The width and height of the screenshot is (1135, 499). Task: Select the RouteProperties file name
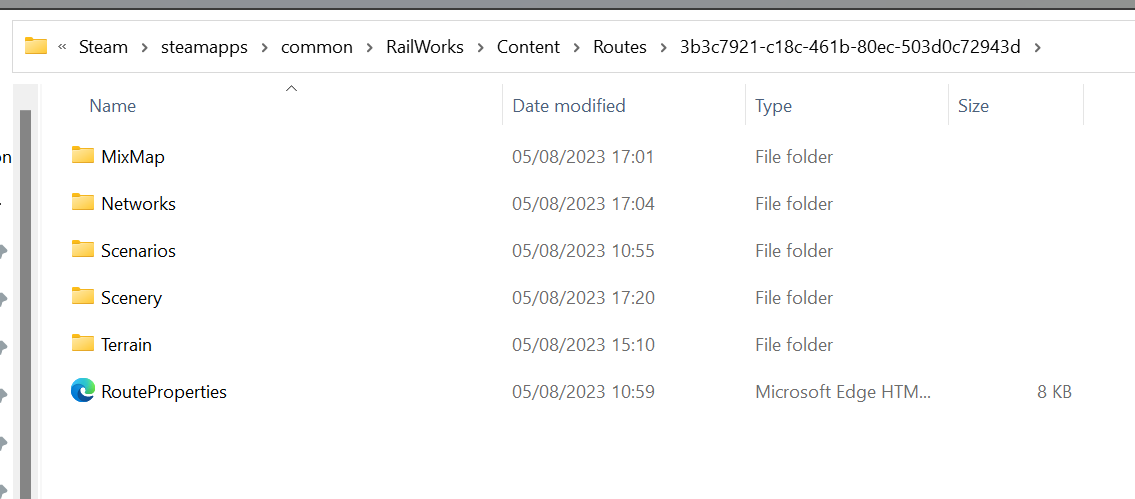click(164, 392)
